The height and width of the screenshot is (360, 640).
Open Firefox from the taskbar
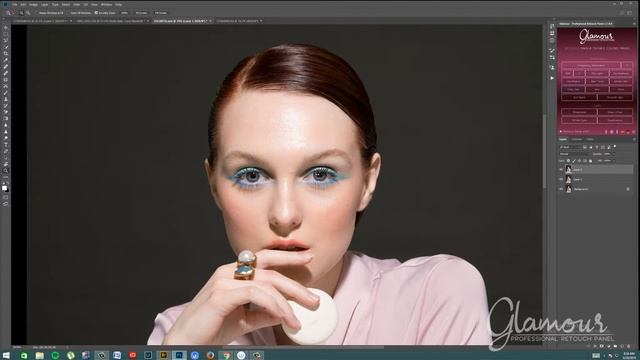coord(210,356)
